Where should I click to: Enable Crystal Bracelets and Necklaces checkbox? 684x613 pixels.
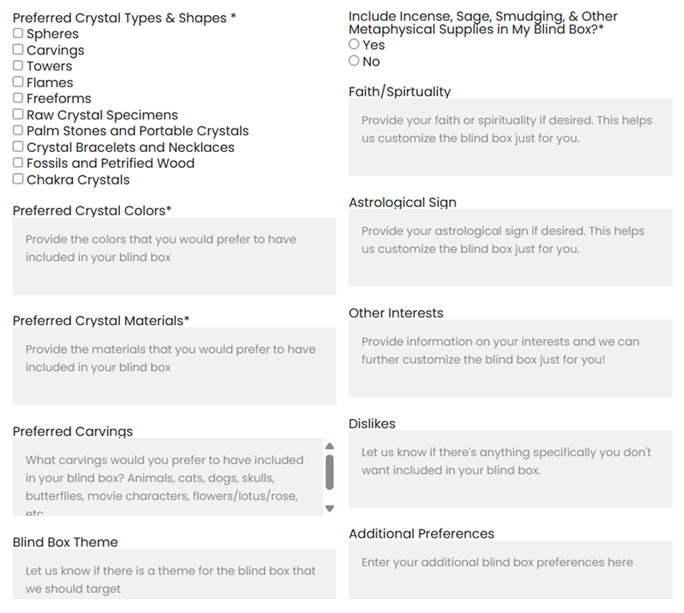(18, 147)
